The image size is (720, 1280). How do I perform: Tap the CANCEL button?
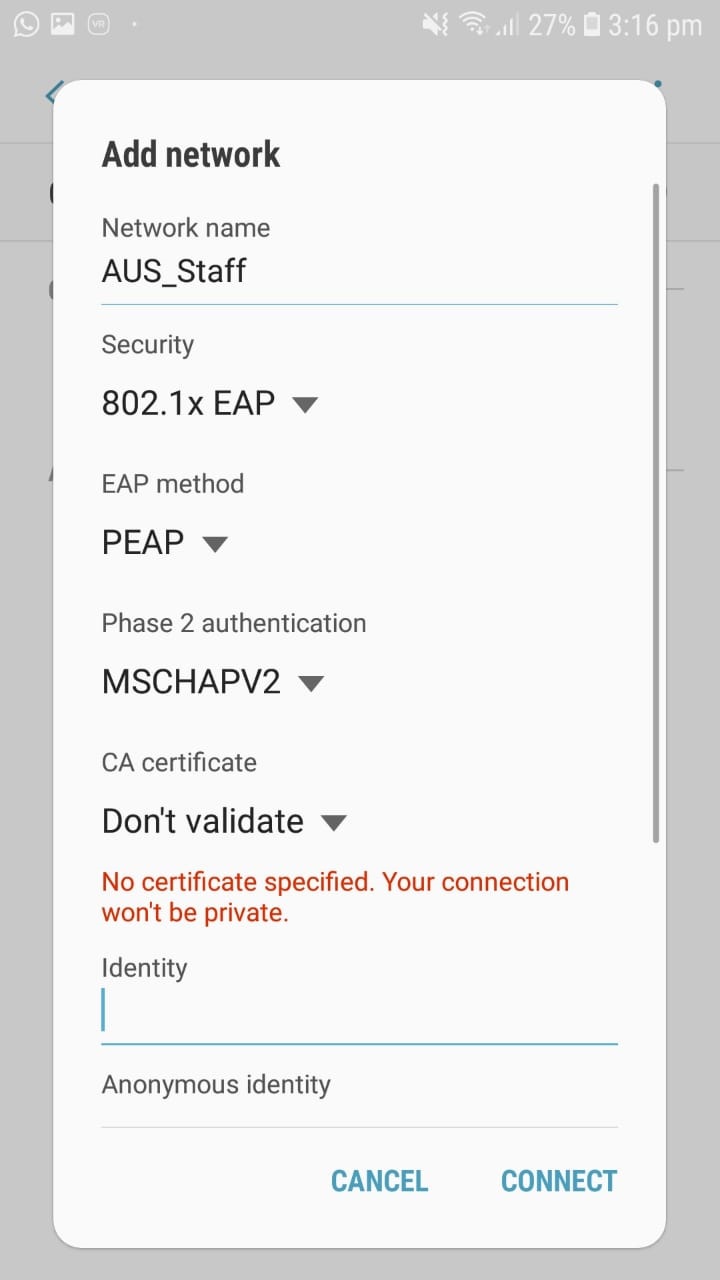coord(379,1181)
